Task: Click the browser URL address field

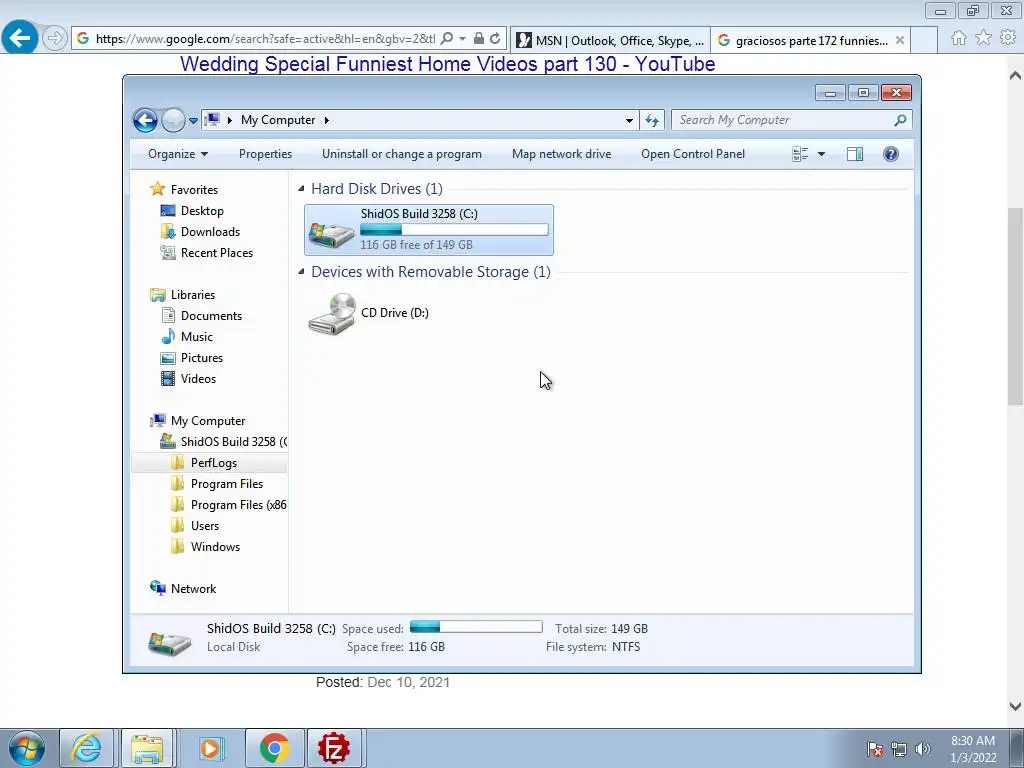Action: [x=264, y=39]
